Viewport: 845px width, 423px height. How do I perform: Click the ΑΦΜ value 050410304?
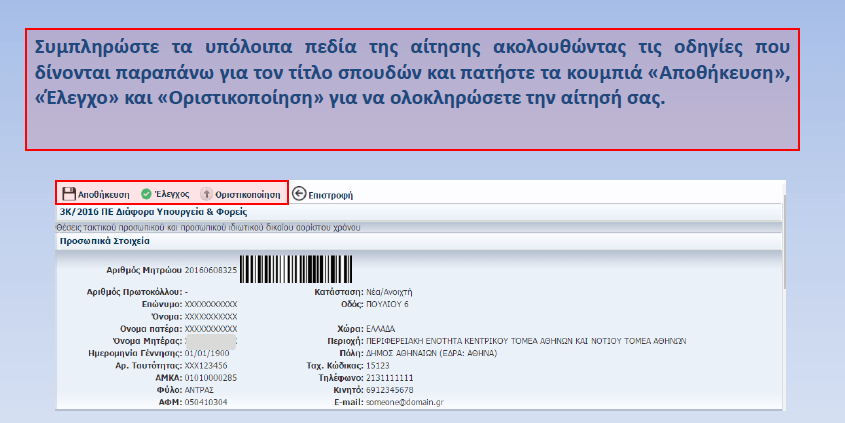coord(206,401)
